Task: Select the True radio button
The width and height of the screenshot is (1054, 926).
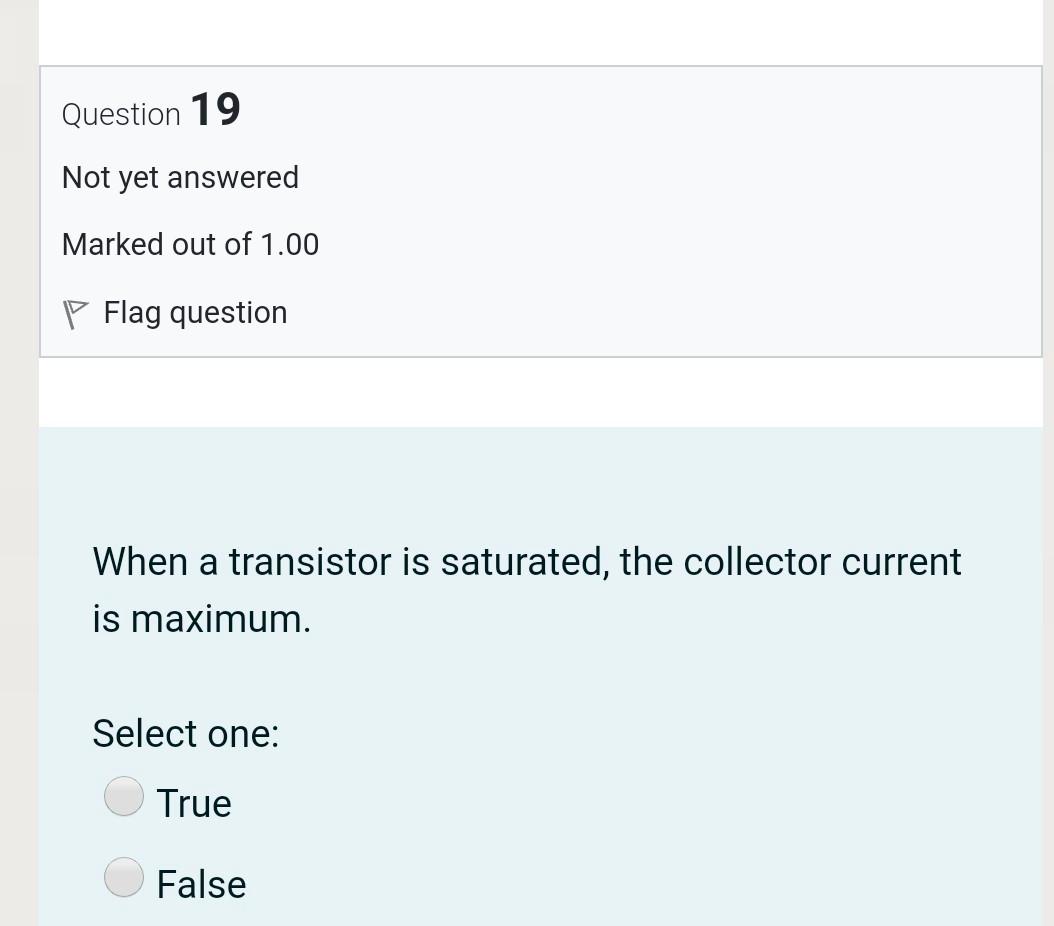Action: click(124, 796)
